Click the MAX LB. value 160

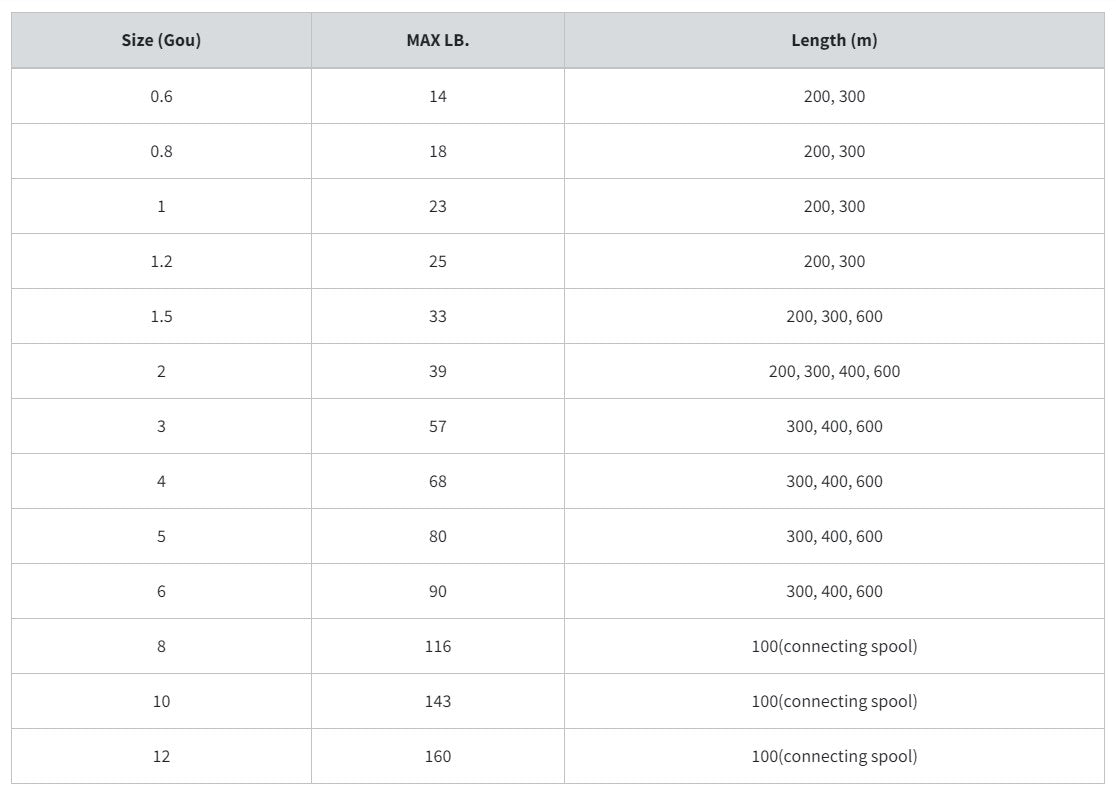[x=438, y=757]
